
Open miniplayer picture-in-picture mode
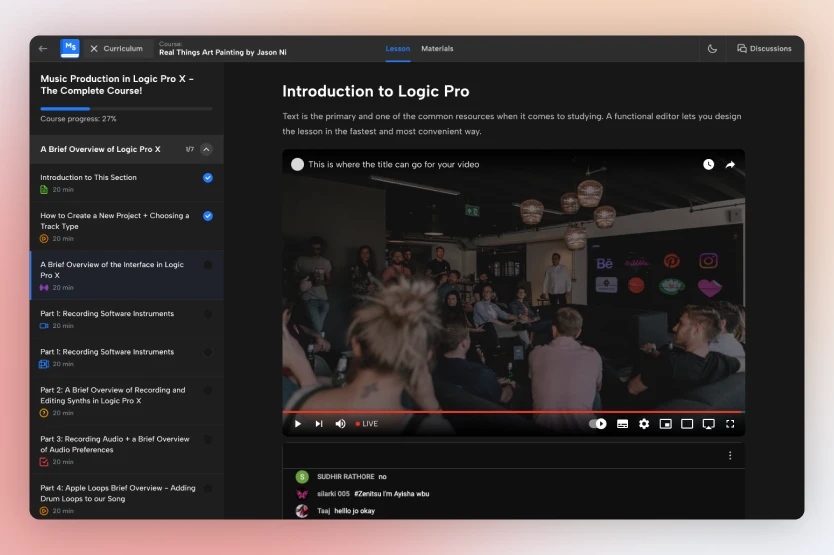pos(665,424)
